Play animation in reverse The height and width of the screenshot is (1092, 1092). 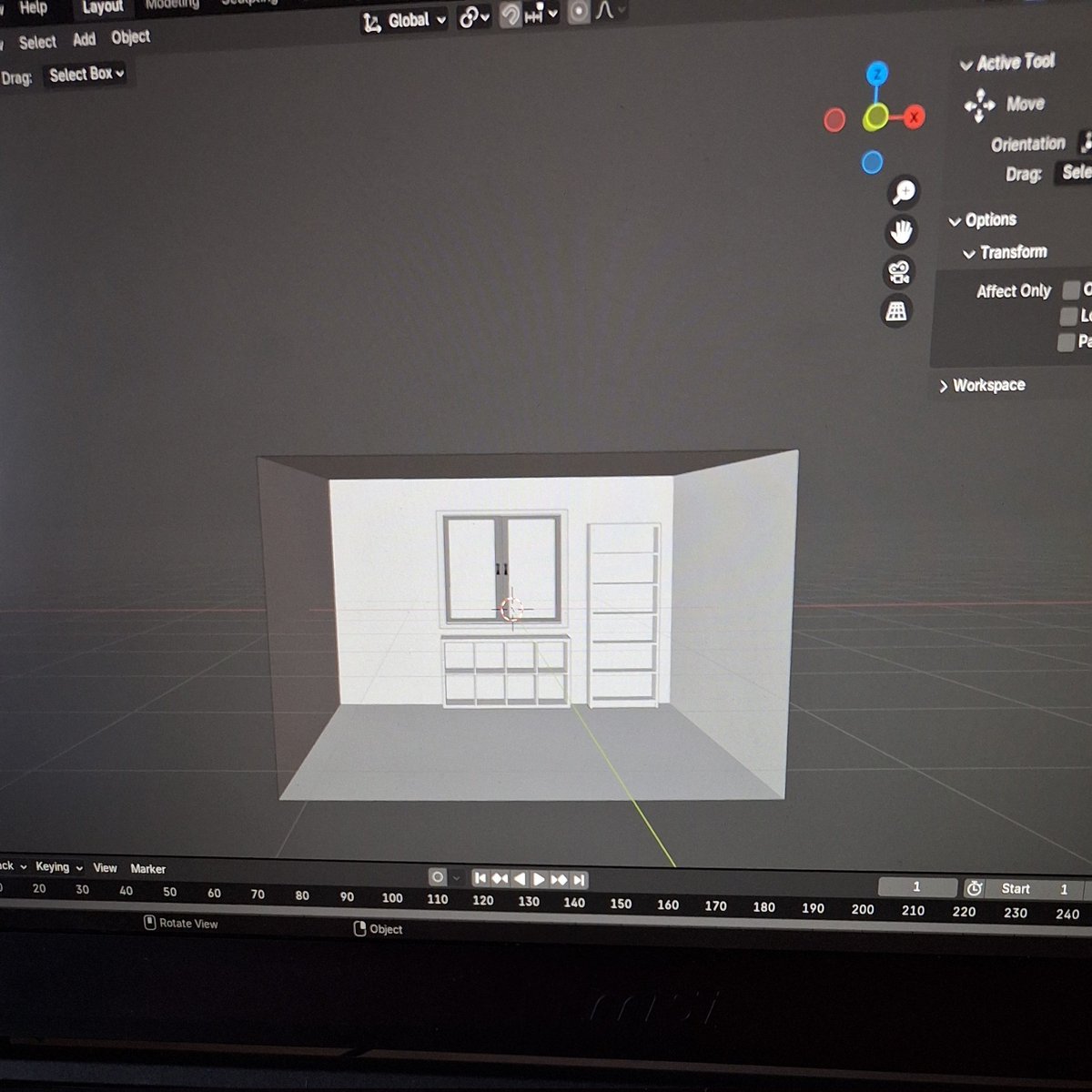(x=519, y=879)
